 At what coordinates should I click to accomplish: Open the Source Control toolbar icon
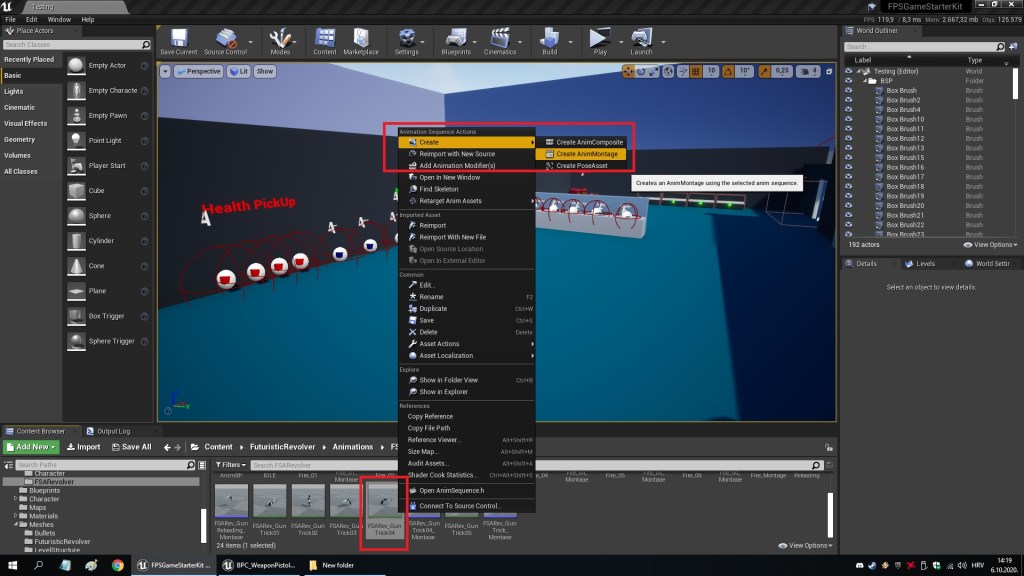point(225,40)
